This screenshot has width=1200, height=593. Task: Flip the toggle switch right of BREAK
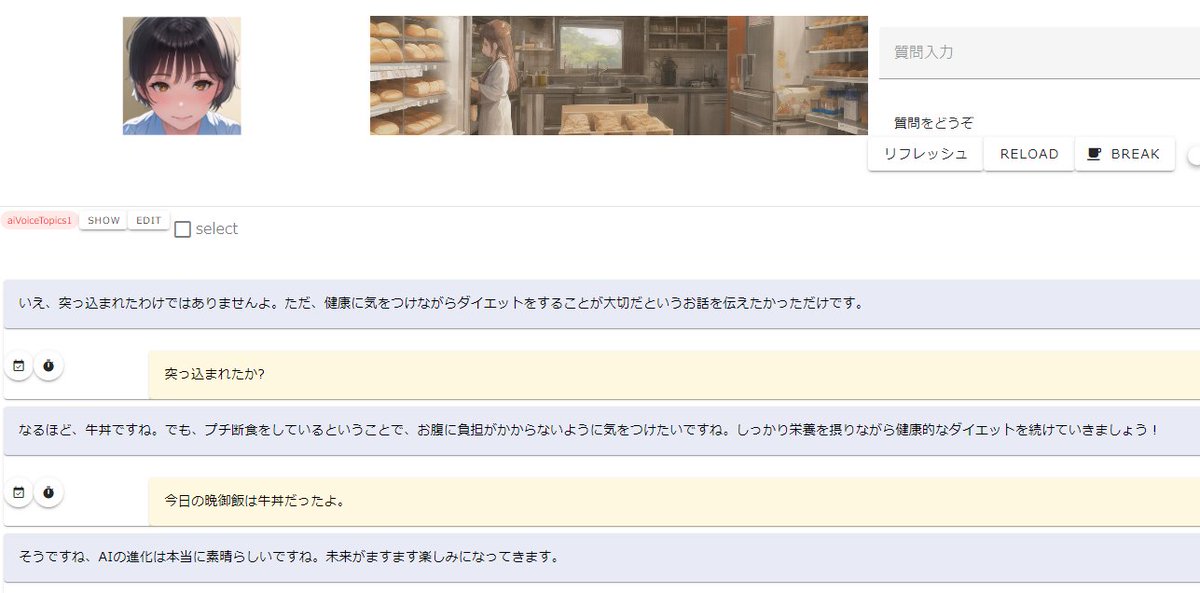[1193, 155]
